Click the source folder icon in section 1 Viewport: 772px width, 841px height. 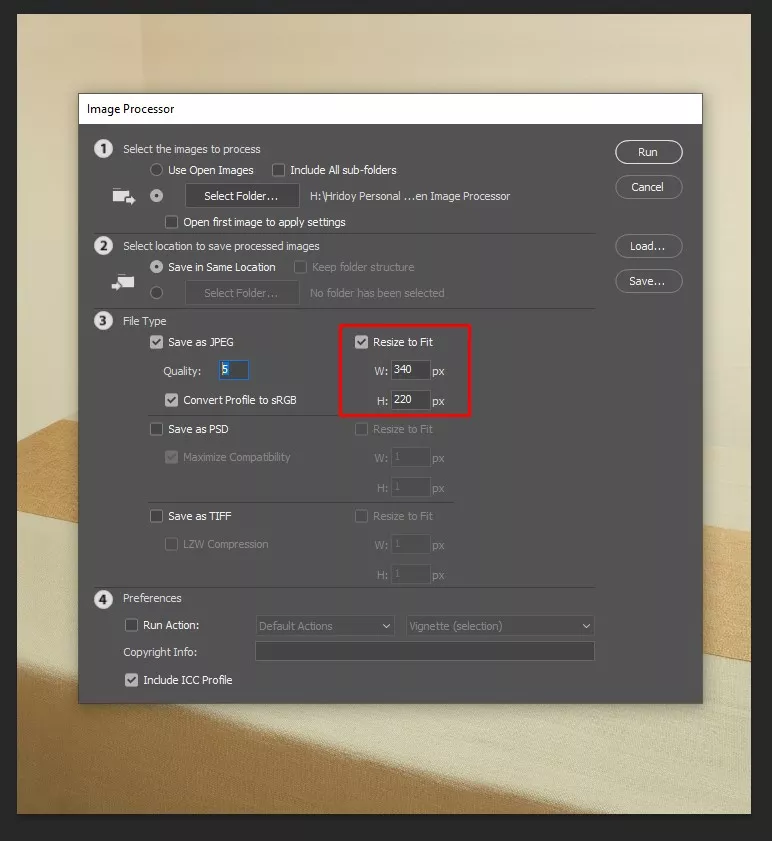(123, 196)
